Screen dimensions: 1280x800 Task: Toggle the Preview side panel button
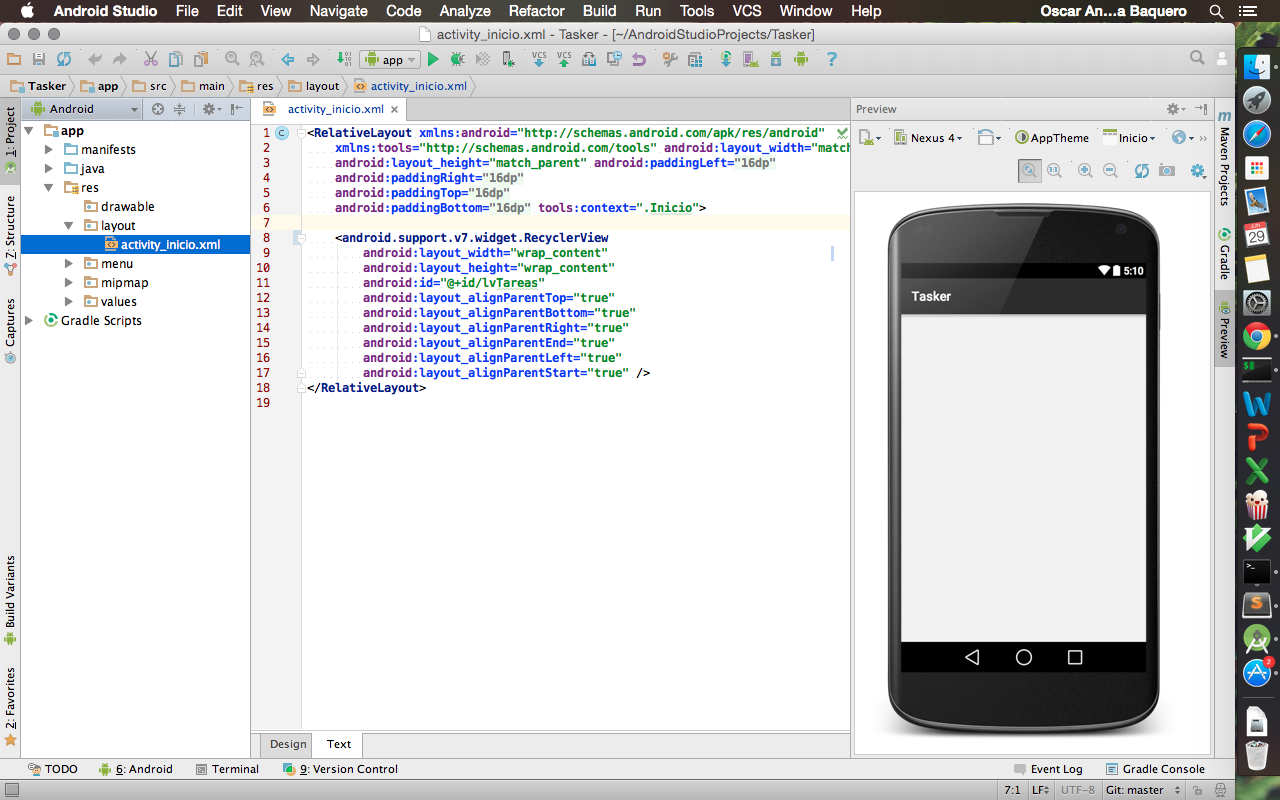click(x=1224, y=331)
